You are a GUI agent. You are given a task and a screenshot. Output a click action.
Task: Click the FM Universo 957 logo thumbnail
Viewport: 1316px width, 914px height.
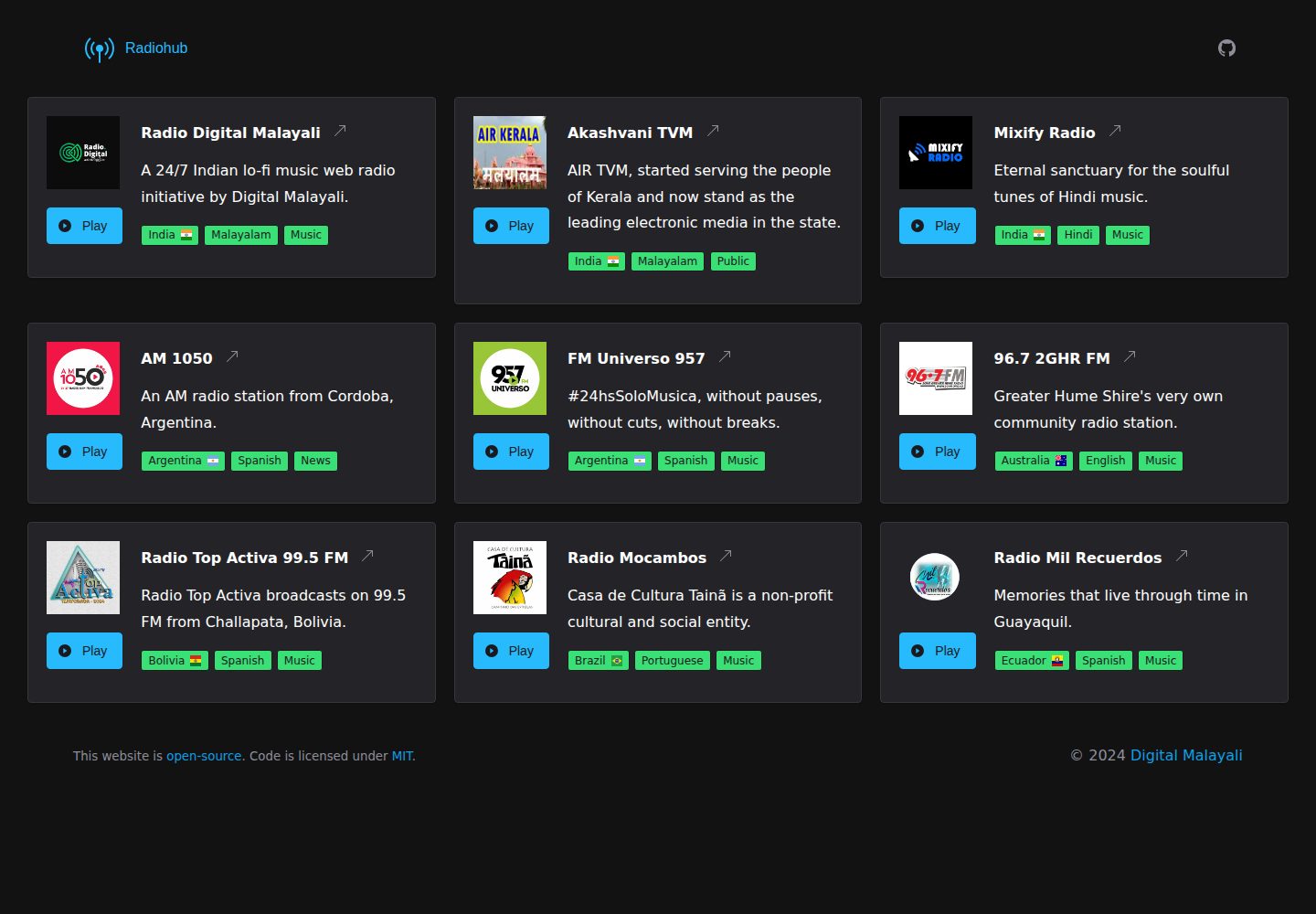click(x=510, y=378)
